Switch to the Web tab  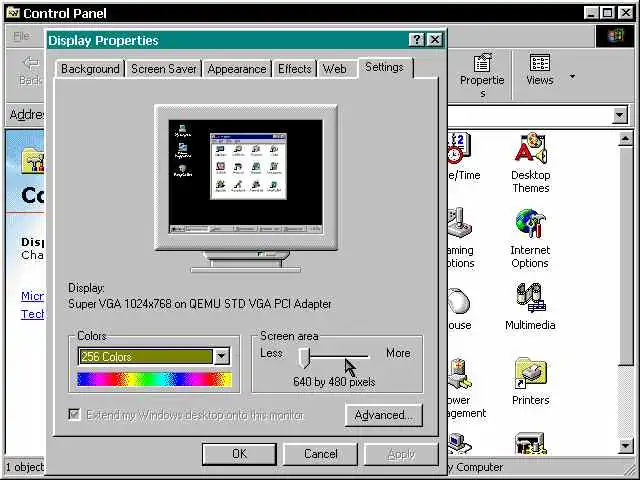(335, 69)
